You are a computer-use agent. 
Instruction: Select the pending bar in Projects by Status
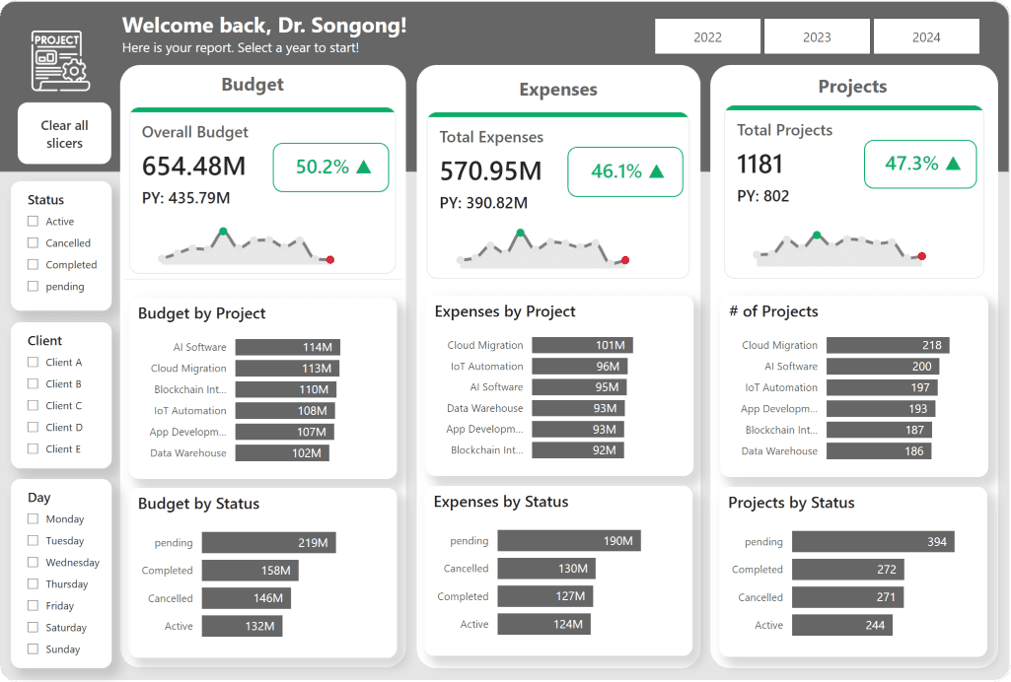point(873,542)
